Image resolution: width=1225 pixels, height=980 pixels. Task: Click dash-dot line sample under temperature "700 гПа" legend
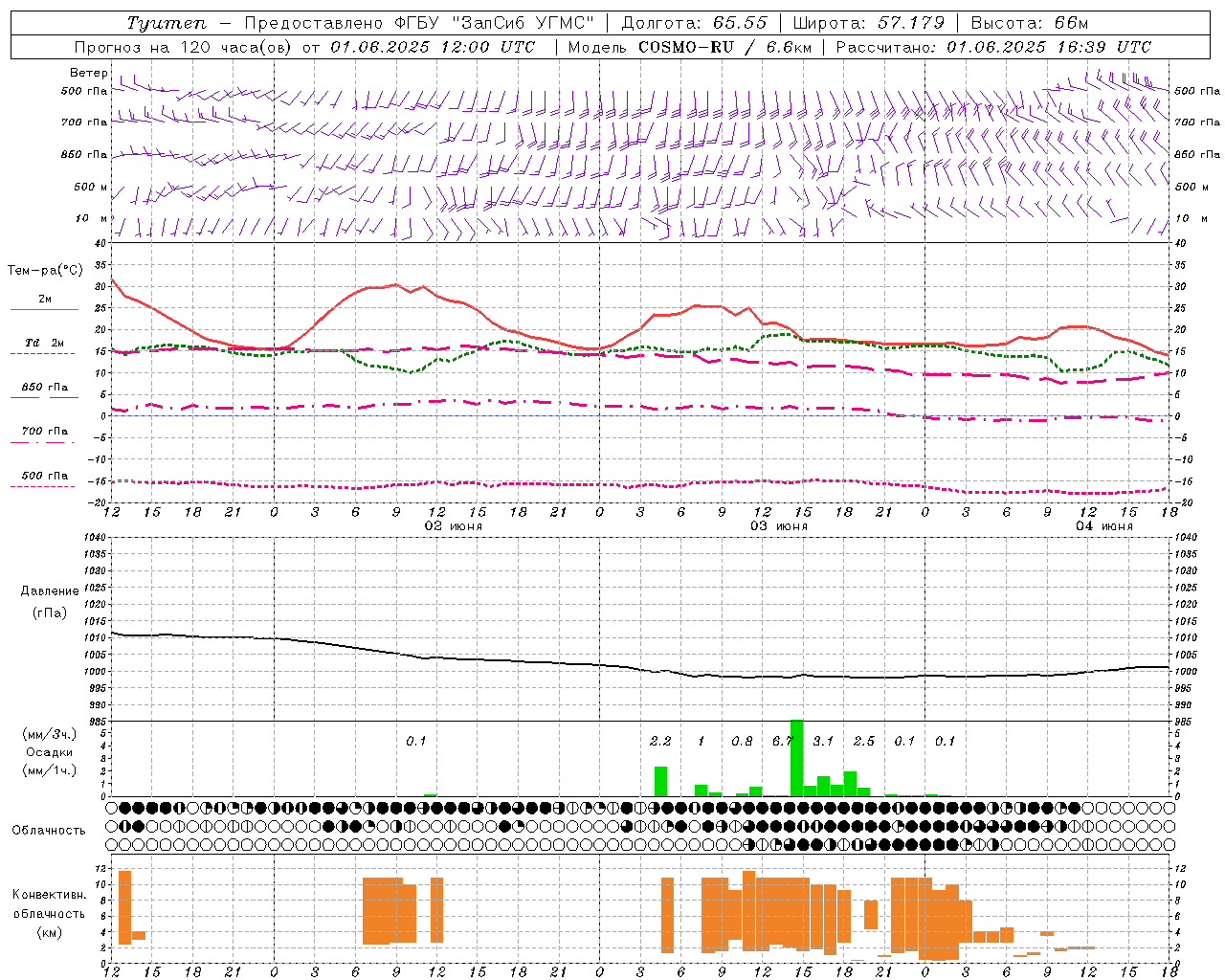44,442
